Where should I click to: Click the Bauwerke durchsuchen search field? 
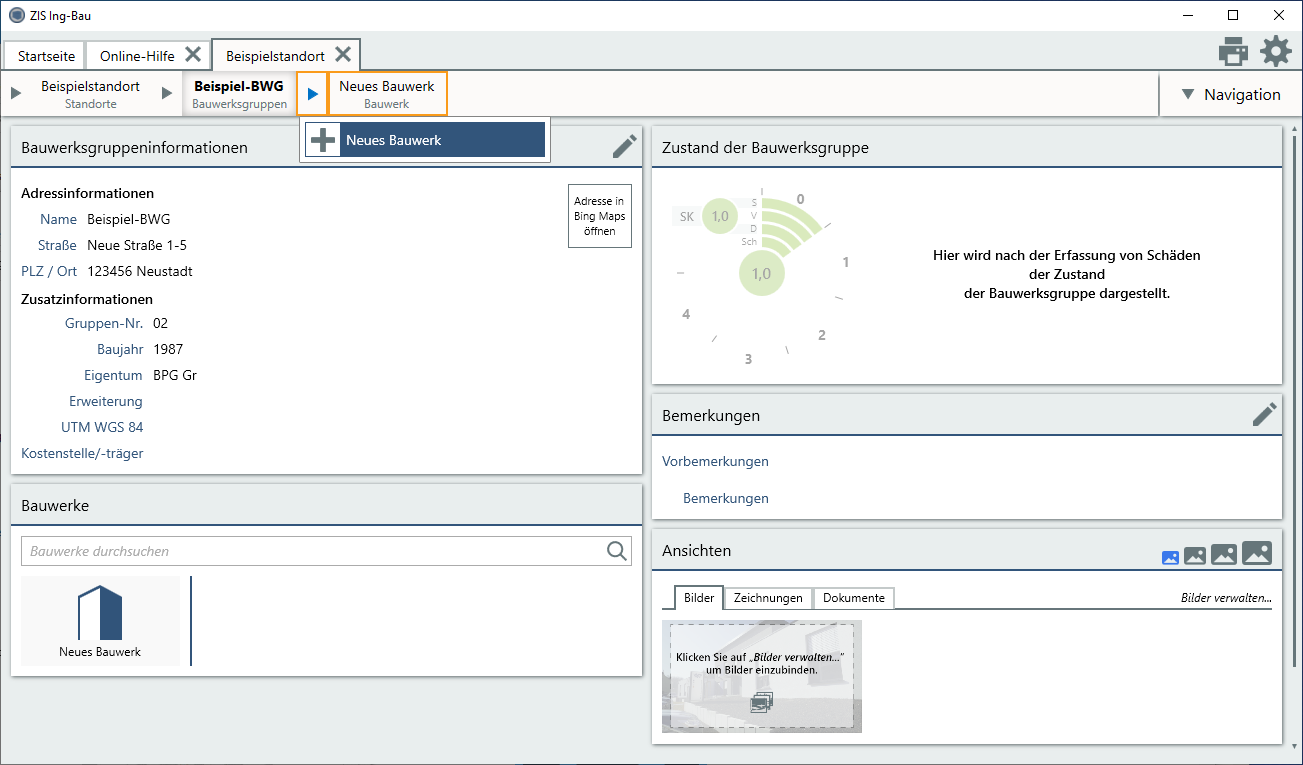click(310, 551)
